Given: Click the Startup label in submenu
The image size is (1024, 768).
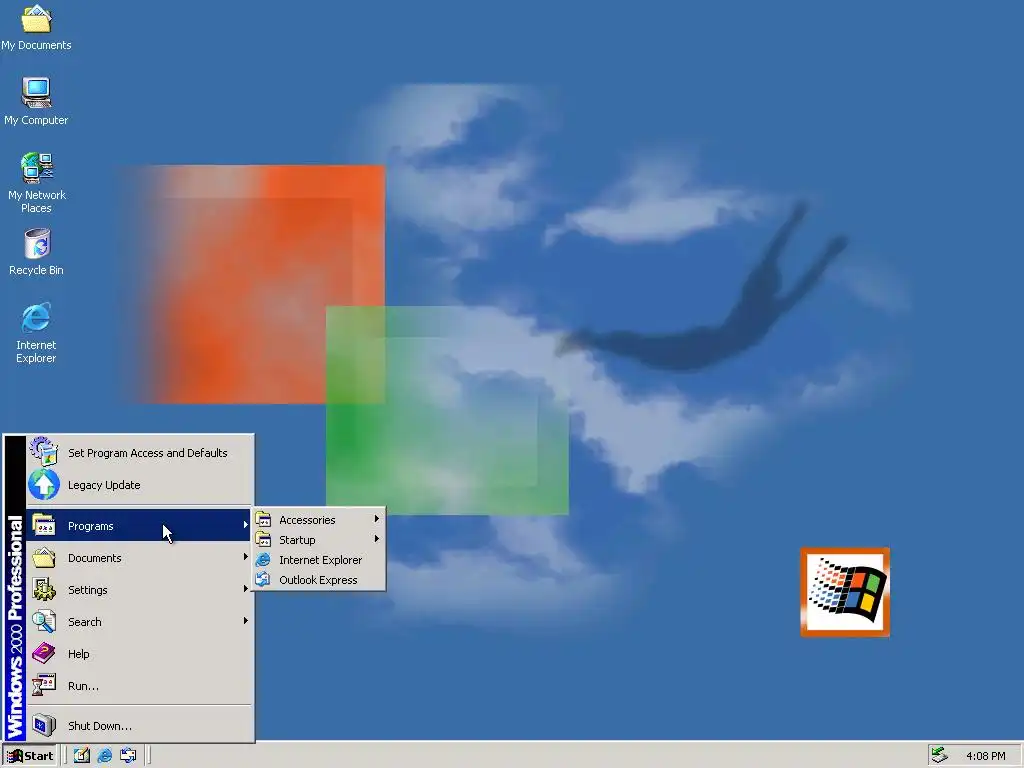Looking at the screenshot, I should 297,540.
